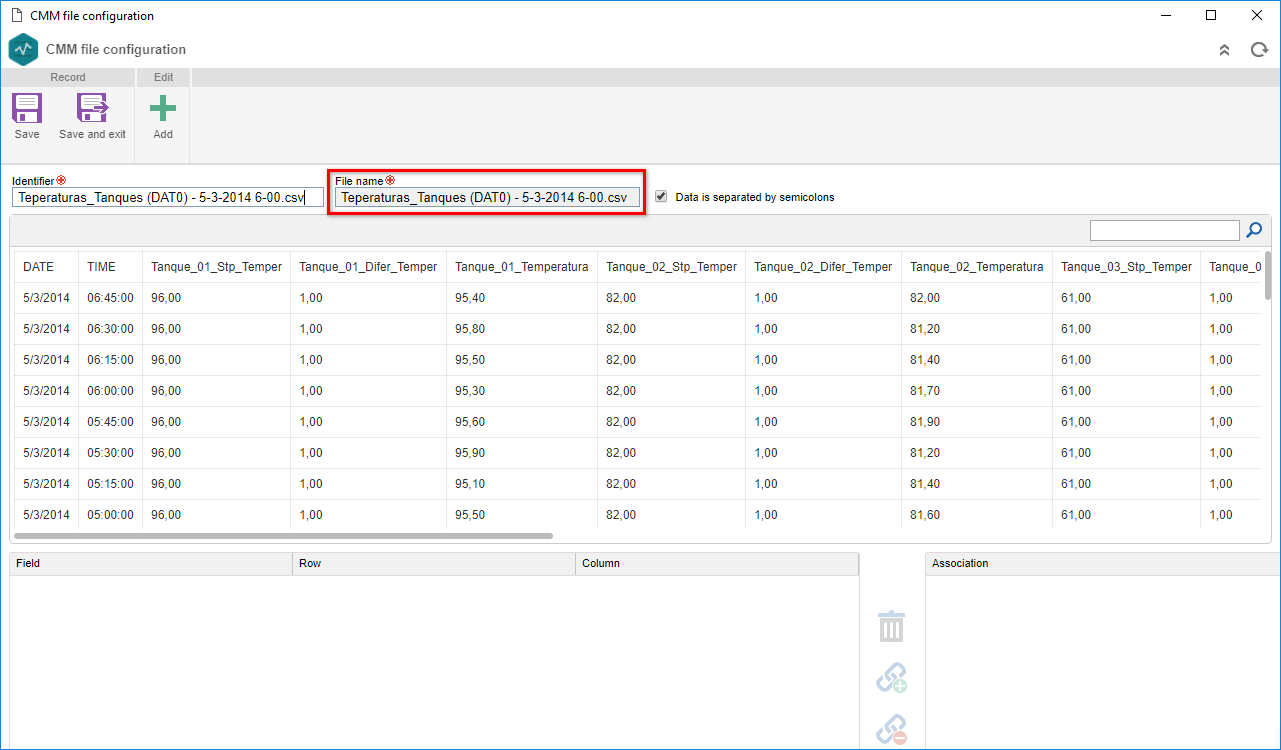Click the remove association link icon
The width and height of the screenshot is (1281, 750).
click(x=891, y=729)
